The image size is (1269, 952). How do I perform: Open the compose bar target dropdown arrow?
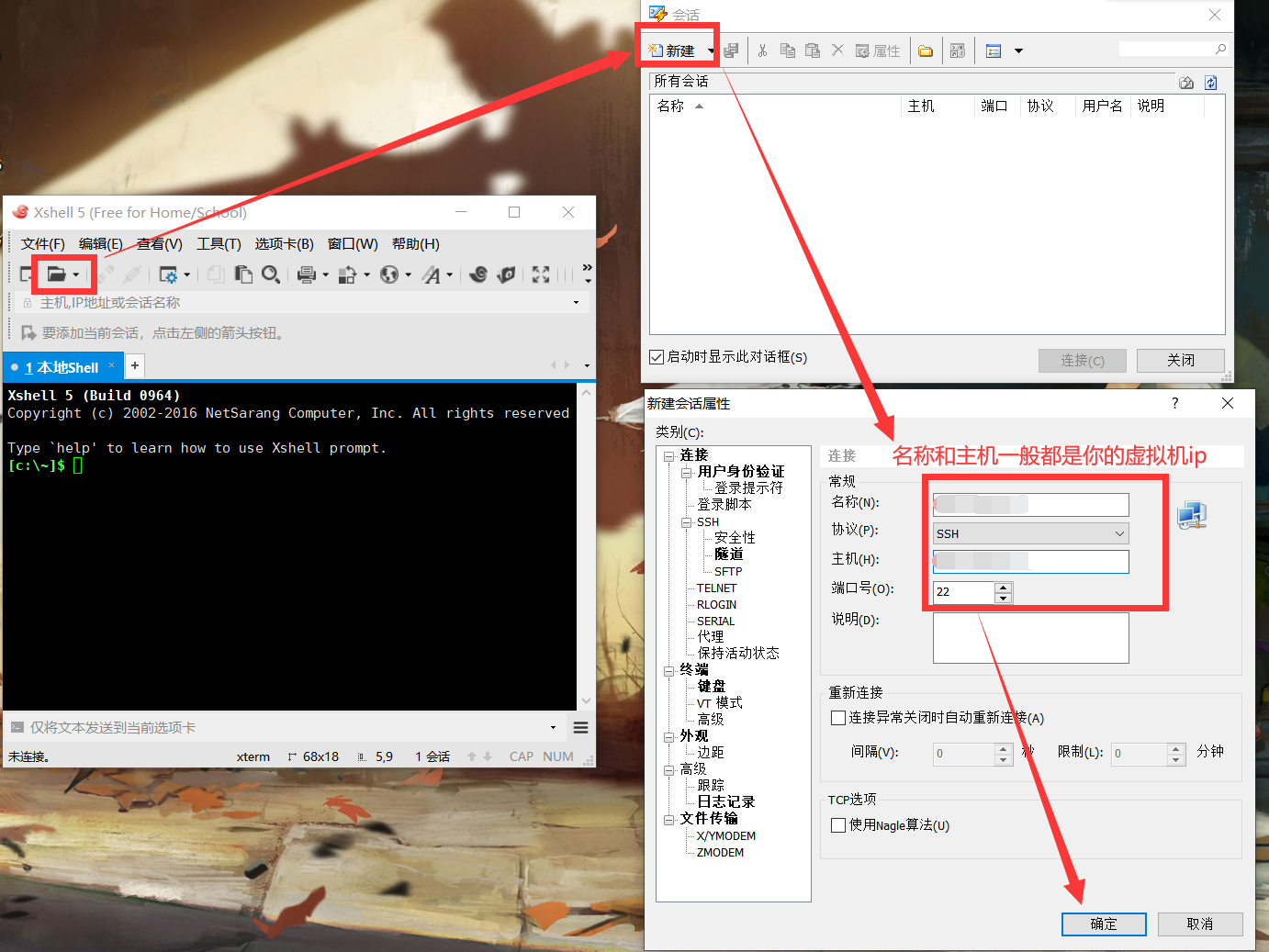click(553, 727)
